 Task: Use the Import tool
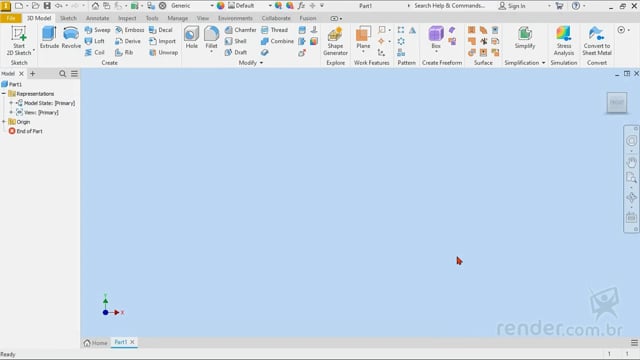[x=162, y=41]
